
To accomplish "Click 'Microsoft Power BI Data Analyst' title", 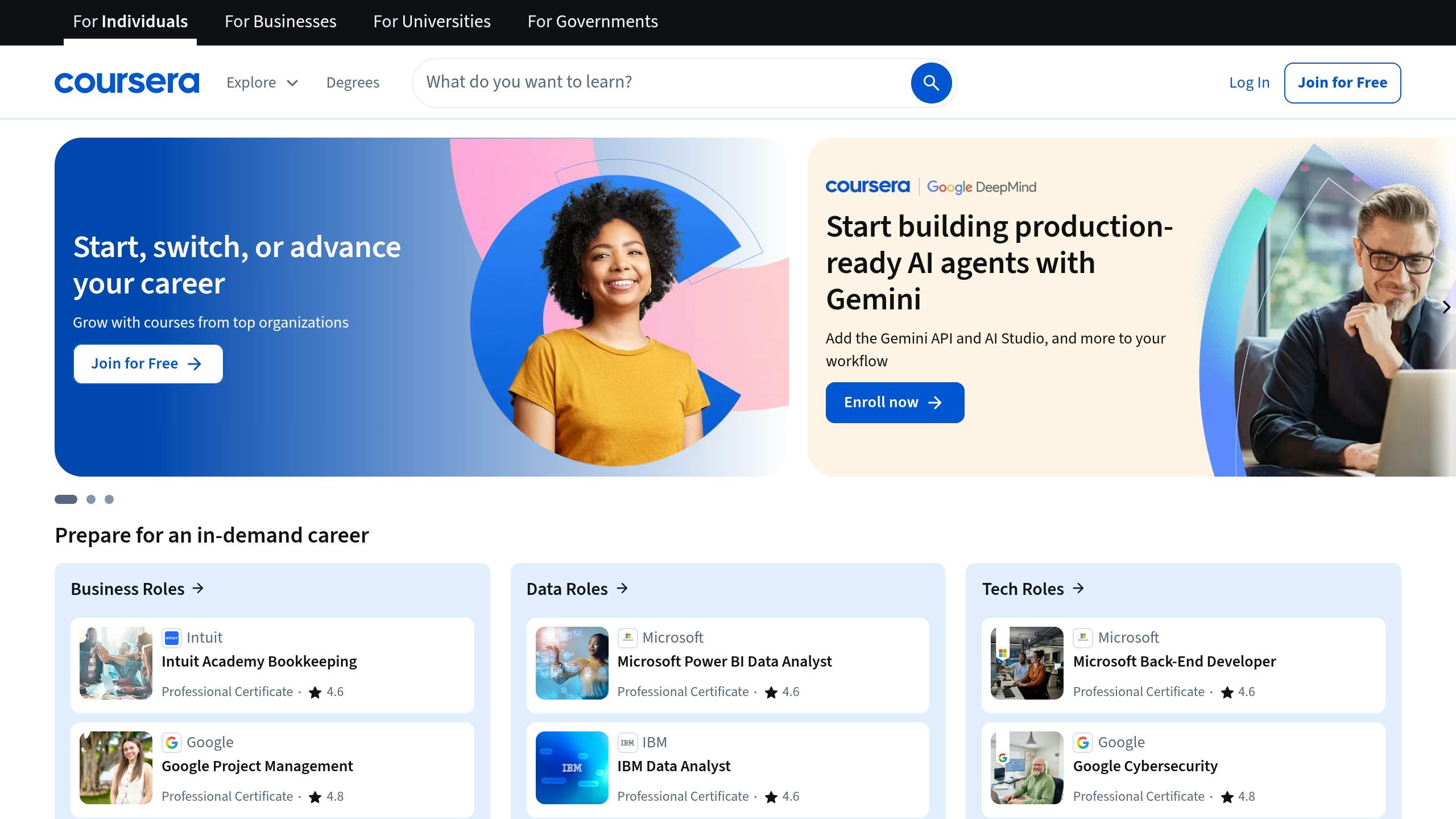I will (725, 661).
